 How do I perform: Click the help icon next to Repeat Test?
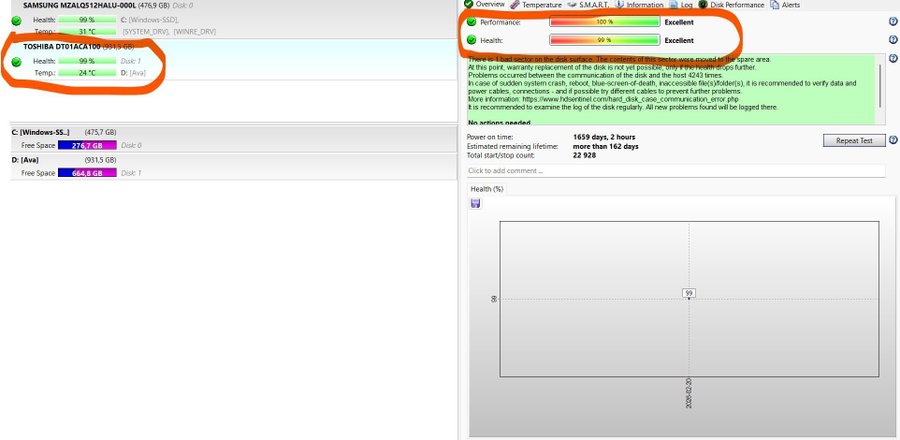pos(891,141)
